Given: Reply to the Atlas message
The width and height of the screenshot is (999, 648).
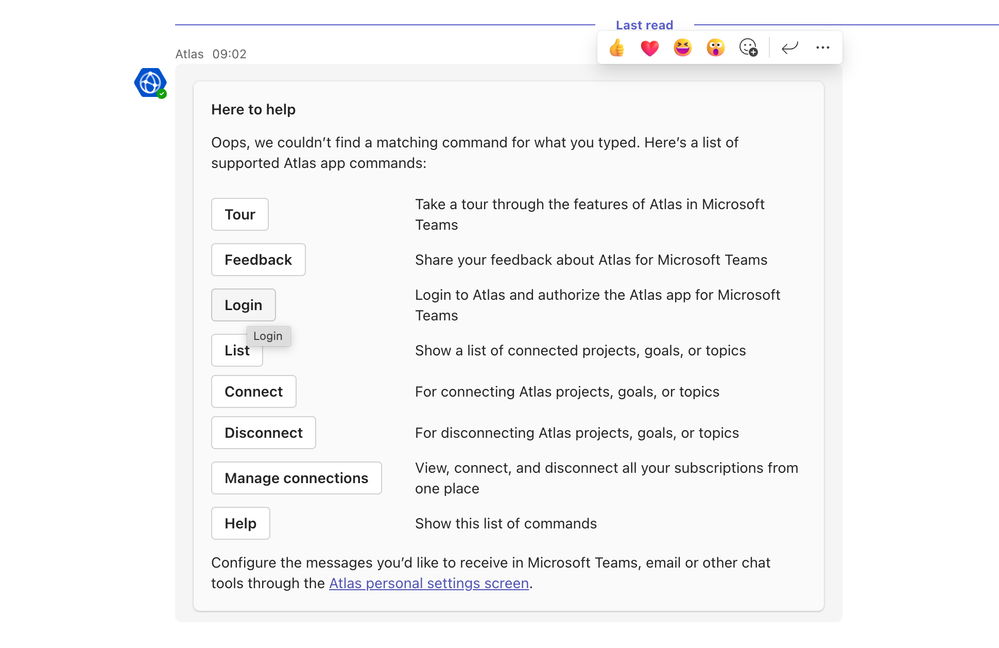Looking at the screenshot, I should (x=790, y=48).
